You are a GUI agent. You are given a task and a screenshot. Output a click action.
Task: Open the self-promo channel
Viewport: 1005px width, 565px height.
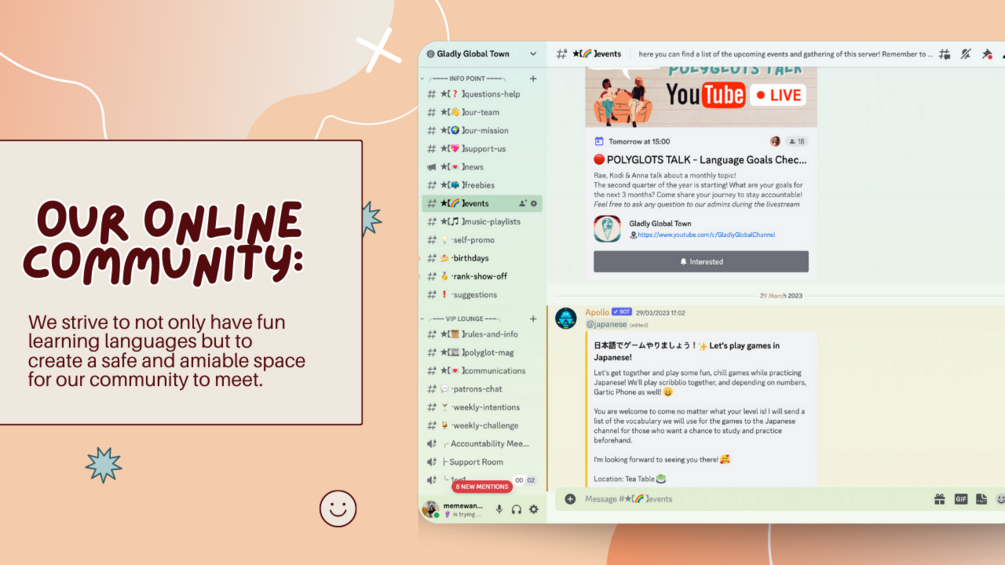(x=482, y=240)
